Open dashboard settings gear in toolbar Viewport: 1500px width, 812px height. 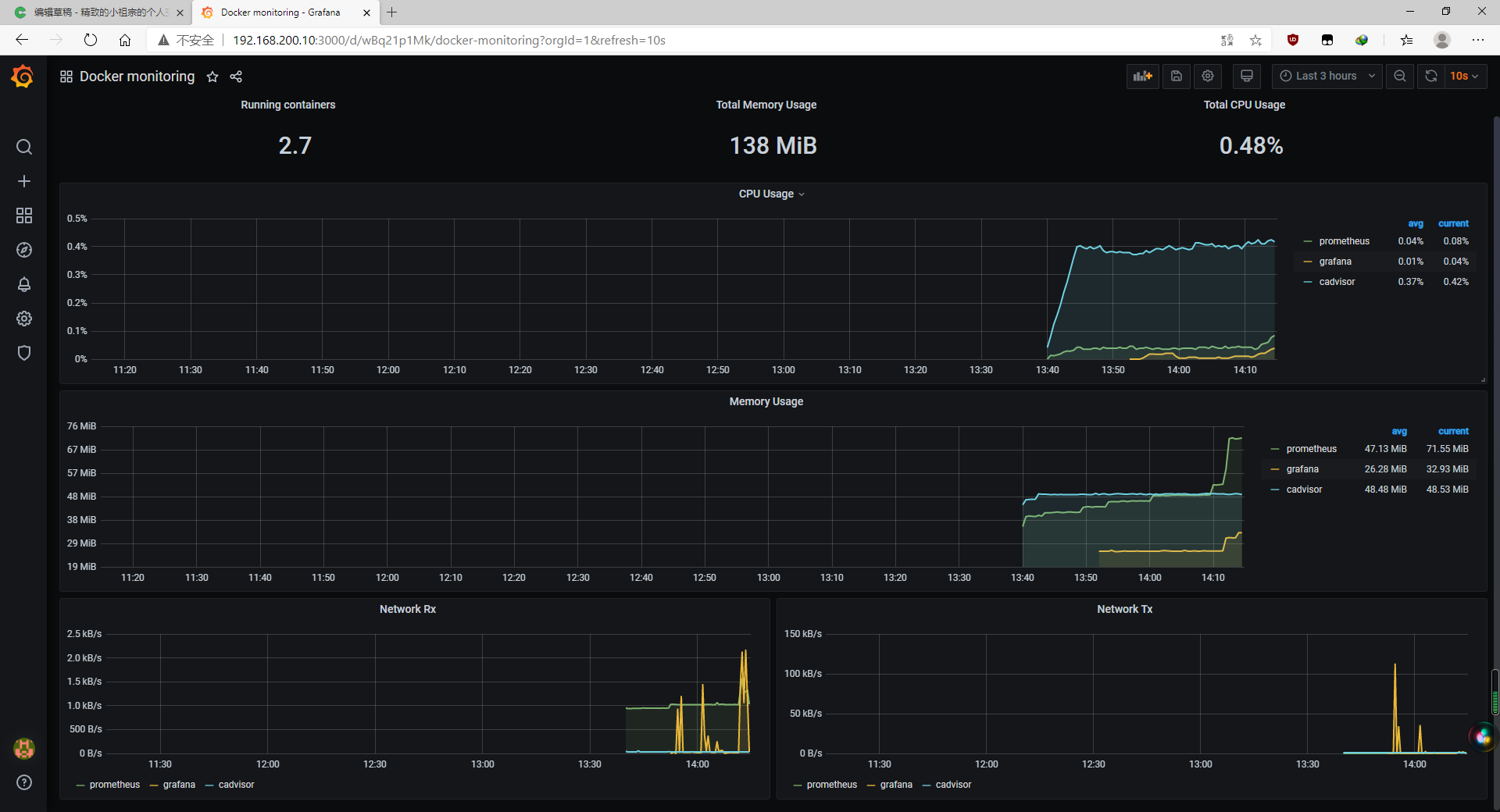tap(1208, 76)
